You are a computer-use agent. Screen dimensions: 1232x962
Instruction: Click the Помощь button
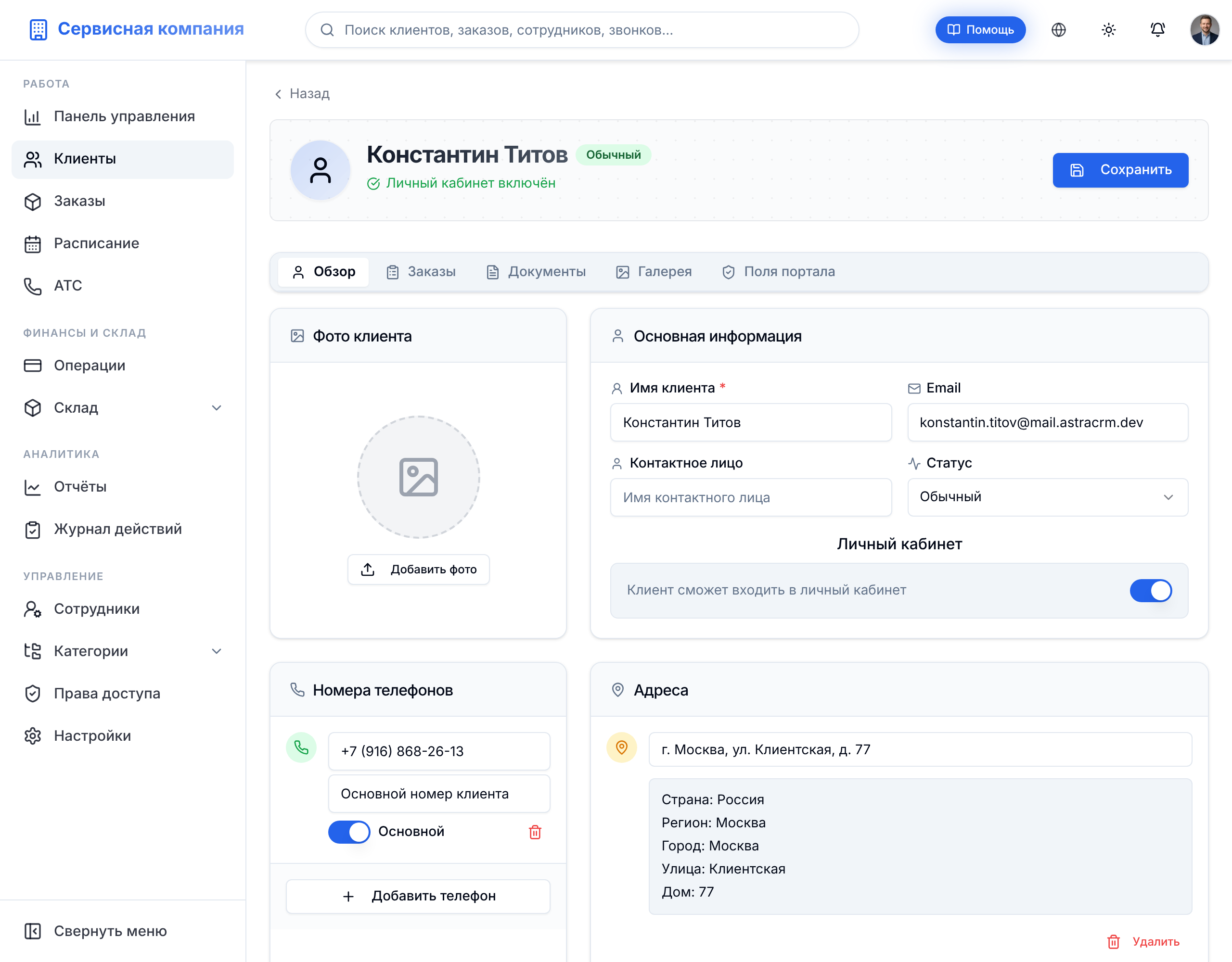(980, 30)
